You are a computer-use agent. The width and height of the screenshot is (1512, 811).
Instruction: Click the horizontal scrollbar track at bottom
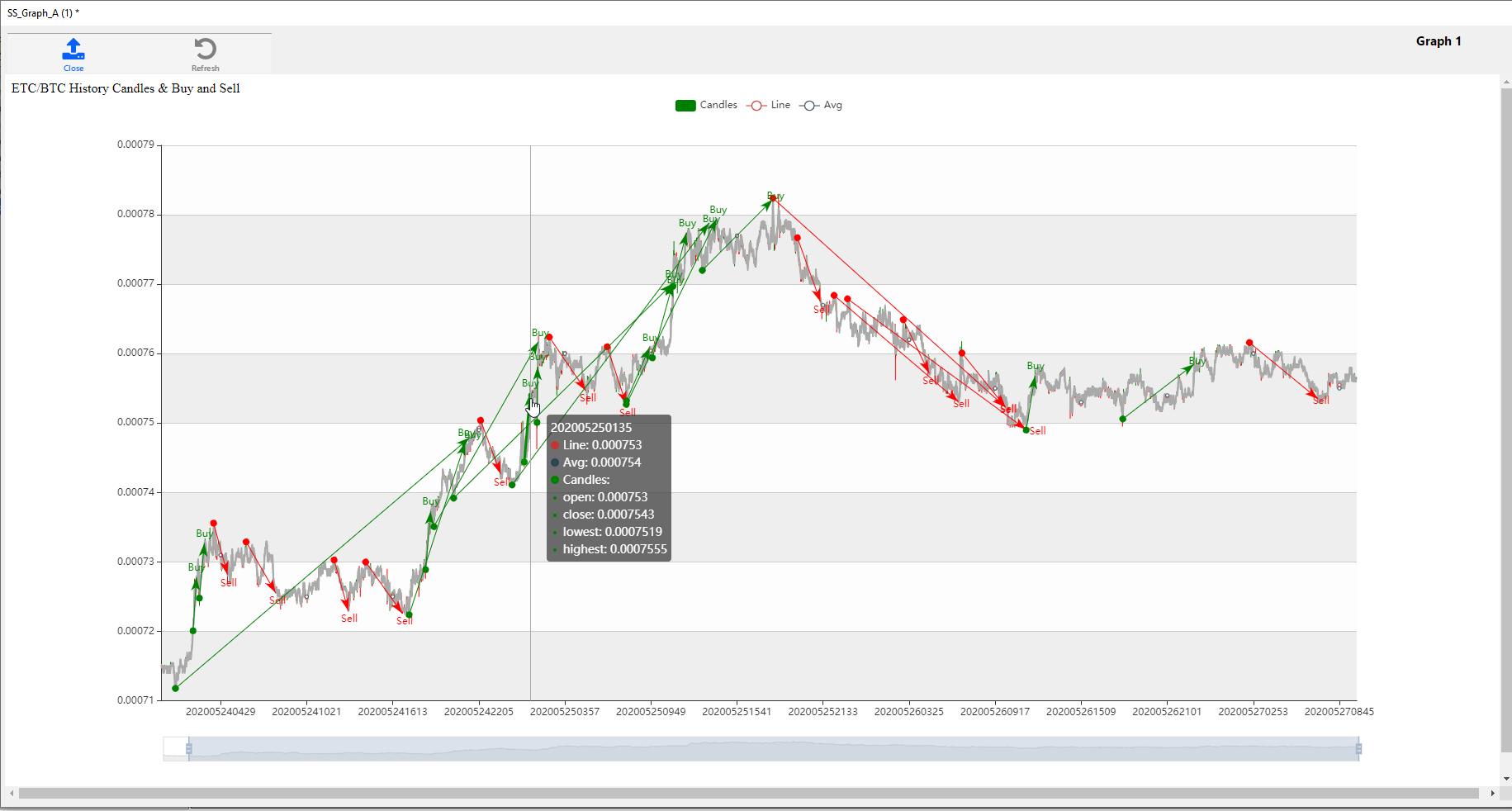pos(743,794)
